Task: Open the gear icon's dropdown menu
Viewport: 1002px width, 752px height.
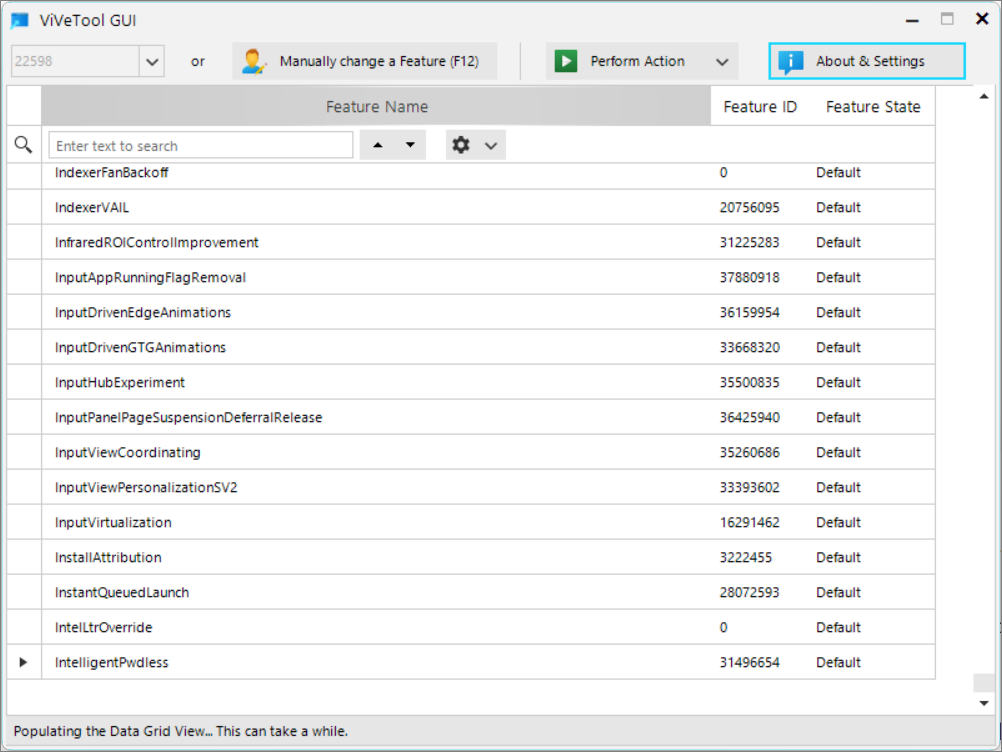Action: coord(489,144)
